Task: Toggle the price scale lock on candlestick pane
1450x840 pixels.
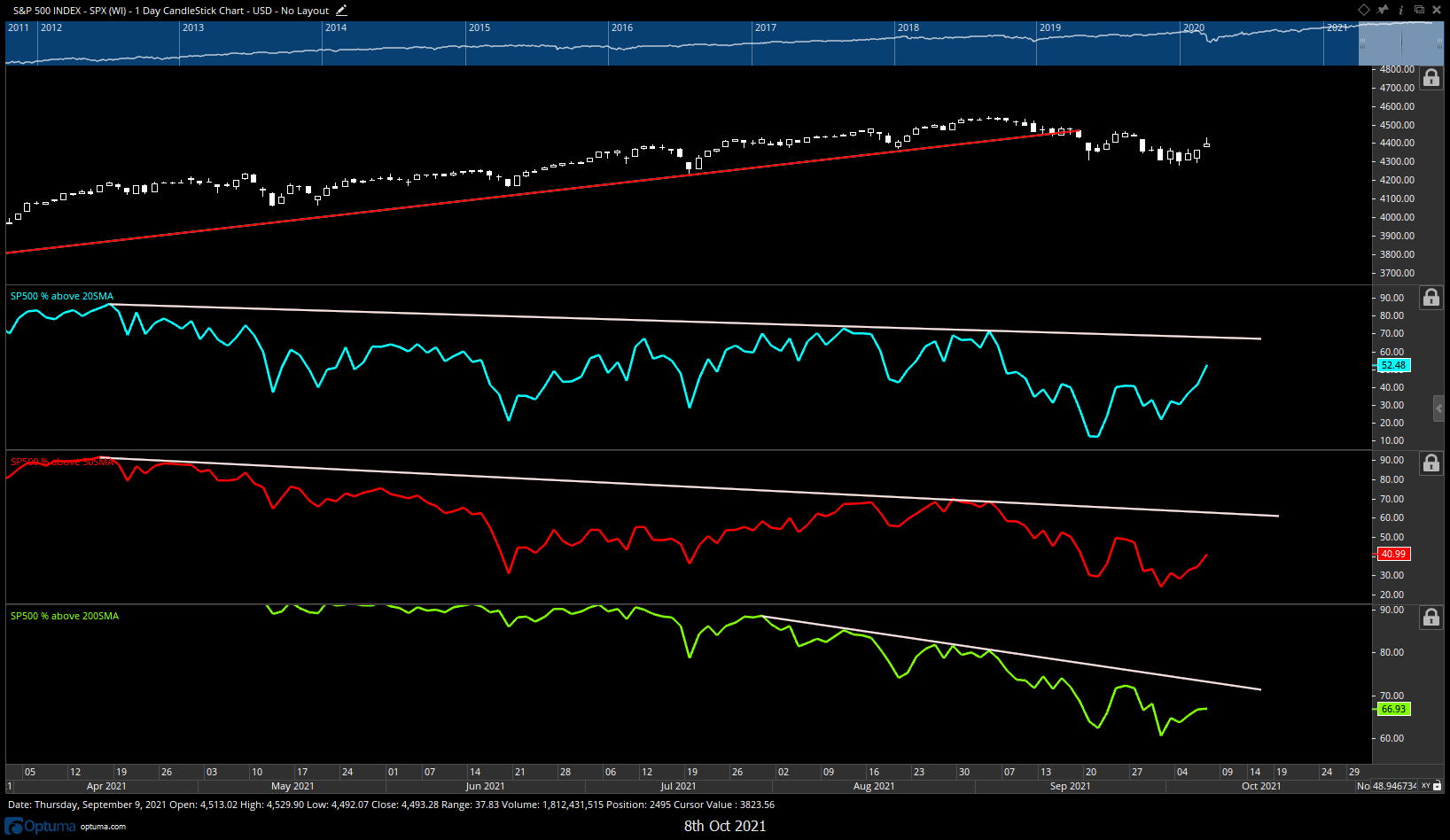Action: 1431,78
